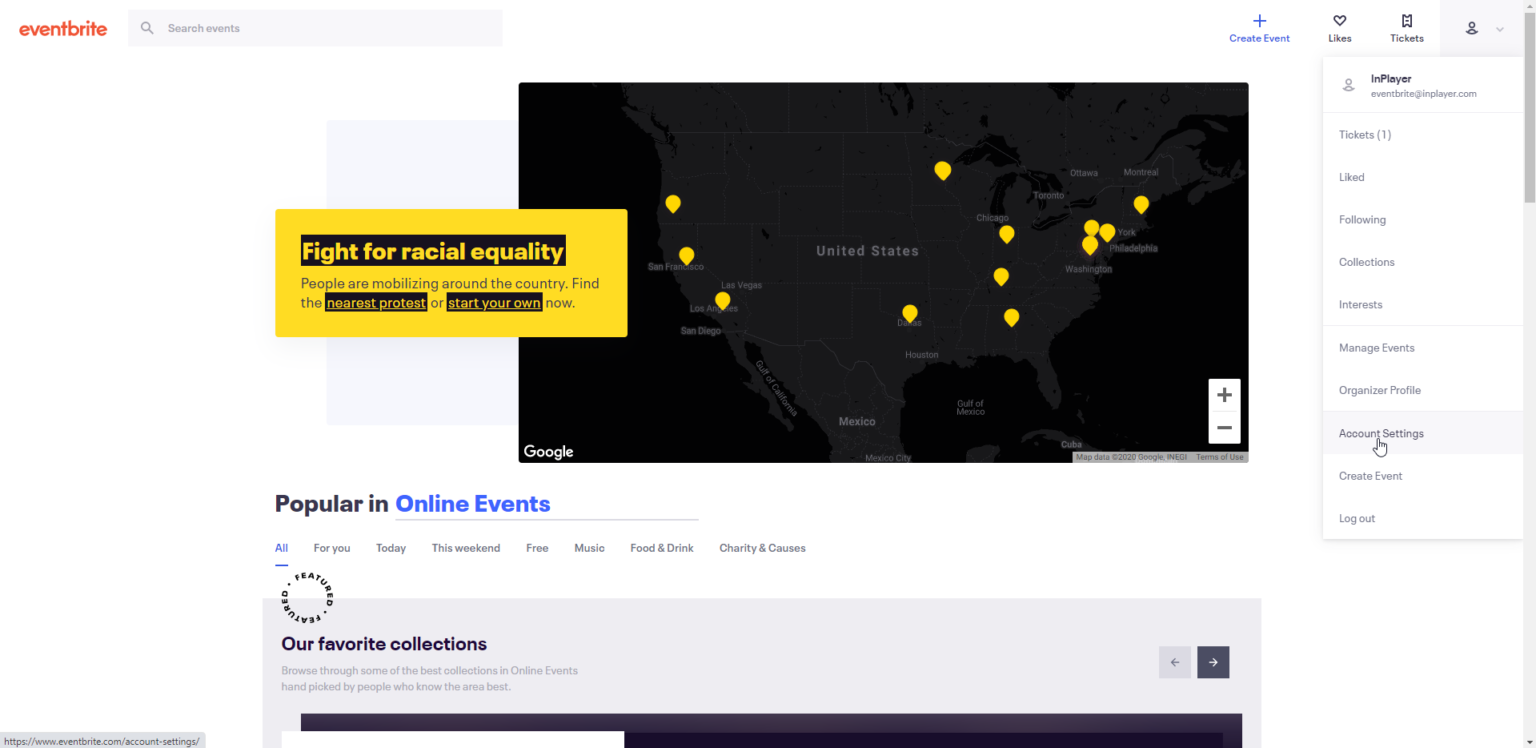Zoom out on the map with minus button

point(1224,427)
